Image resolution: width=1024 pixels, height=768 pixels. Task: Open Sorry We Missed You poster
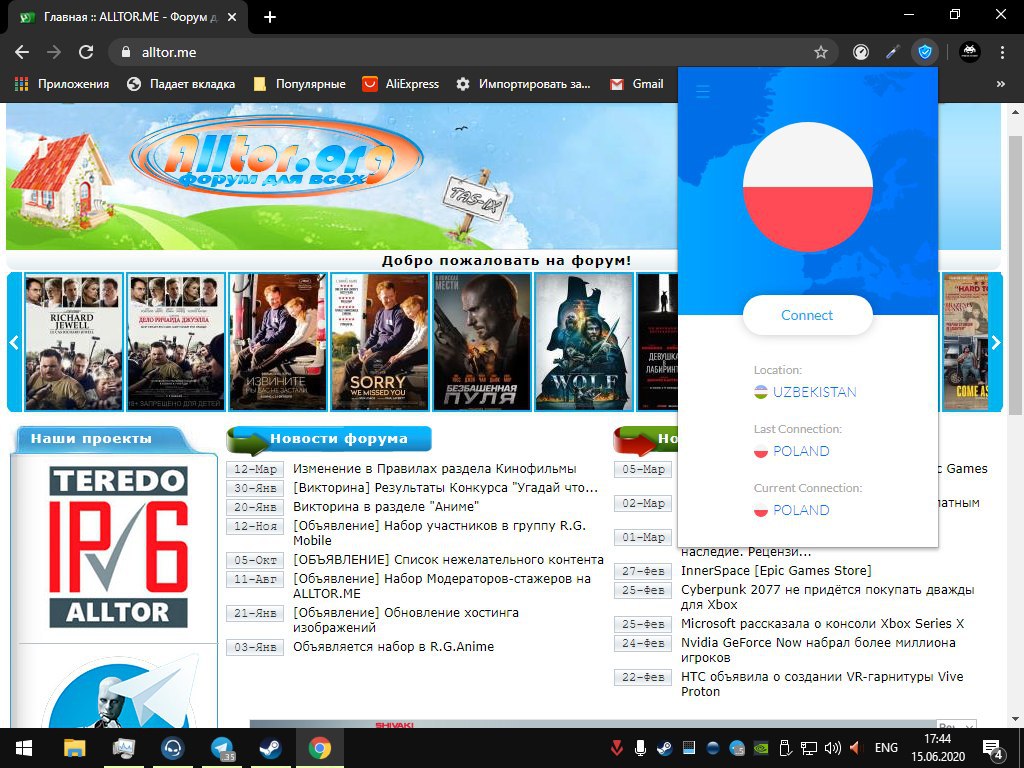(x=379, y=342)
